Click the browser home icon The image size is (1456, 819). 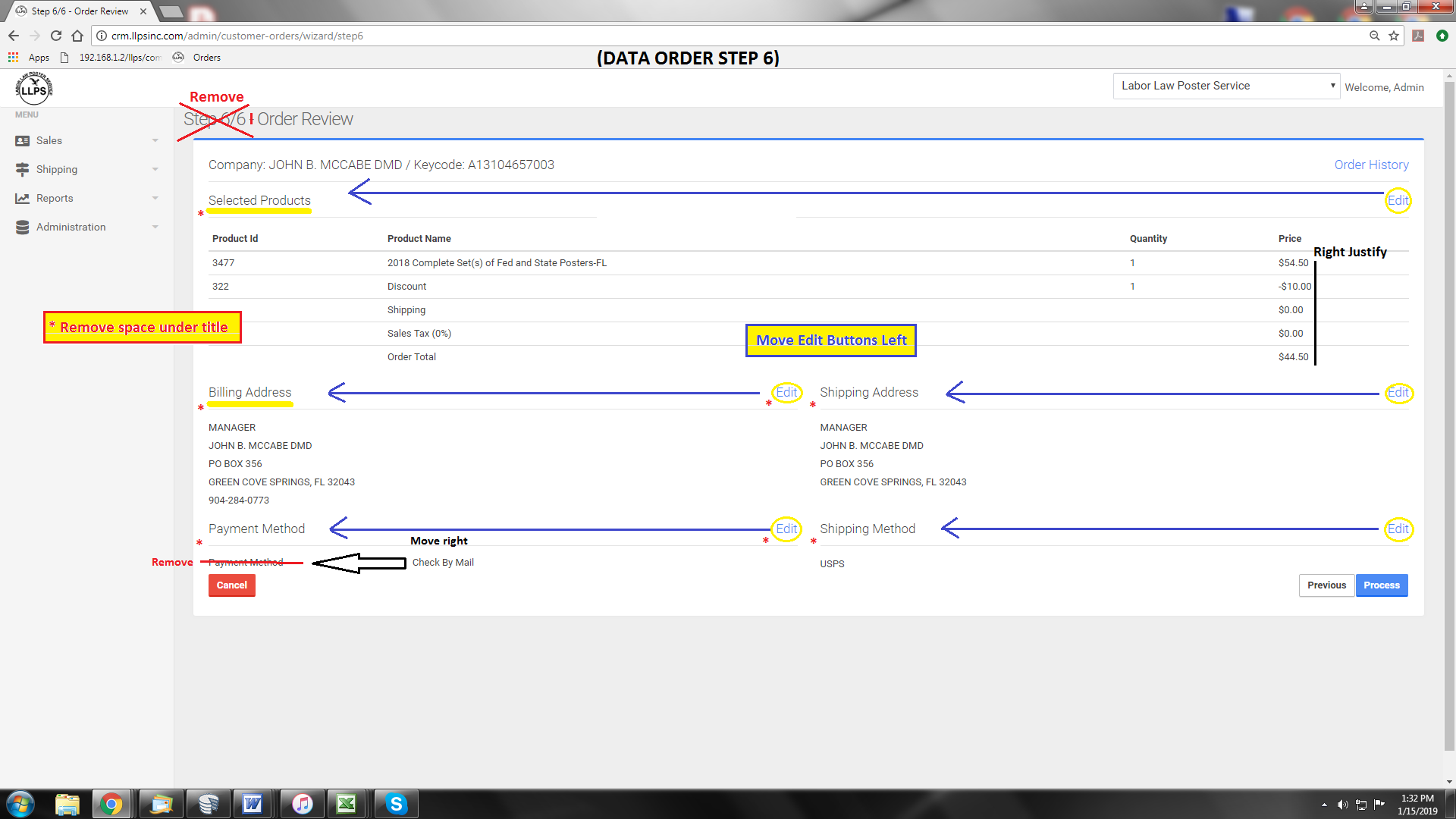pos(77,36)
